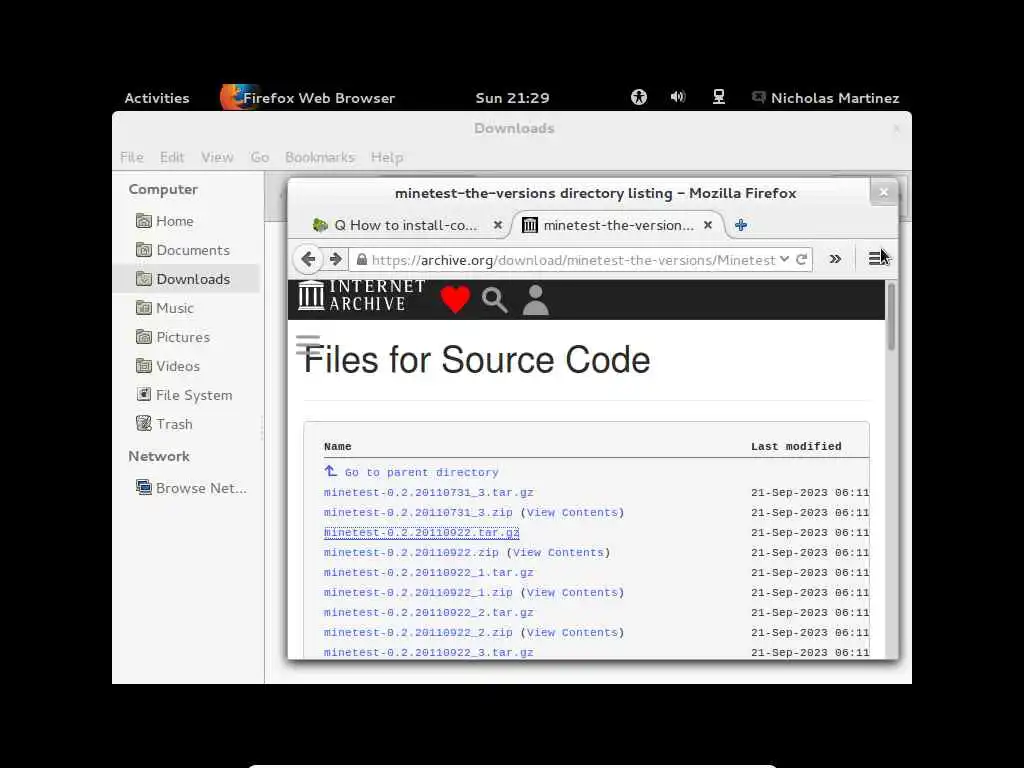The image size is (1024, 768).
Task: View contents of minetest-0.2.20110922_2.zip
Action: pos(572,633)
